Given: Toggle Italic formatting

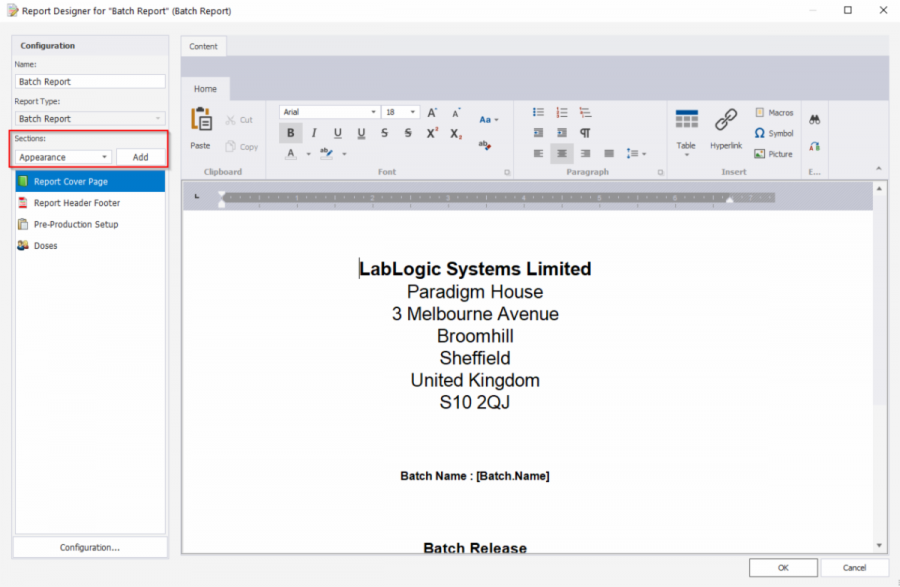Looking at the screenshot, I should pos(314,133).
